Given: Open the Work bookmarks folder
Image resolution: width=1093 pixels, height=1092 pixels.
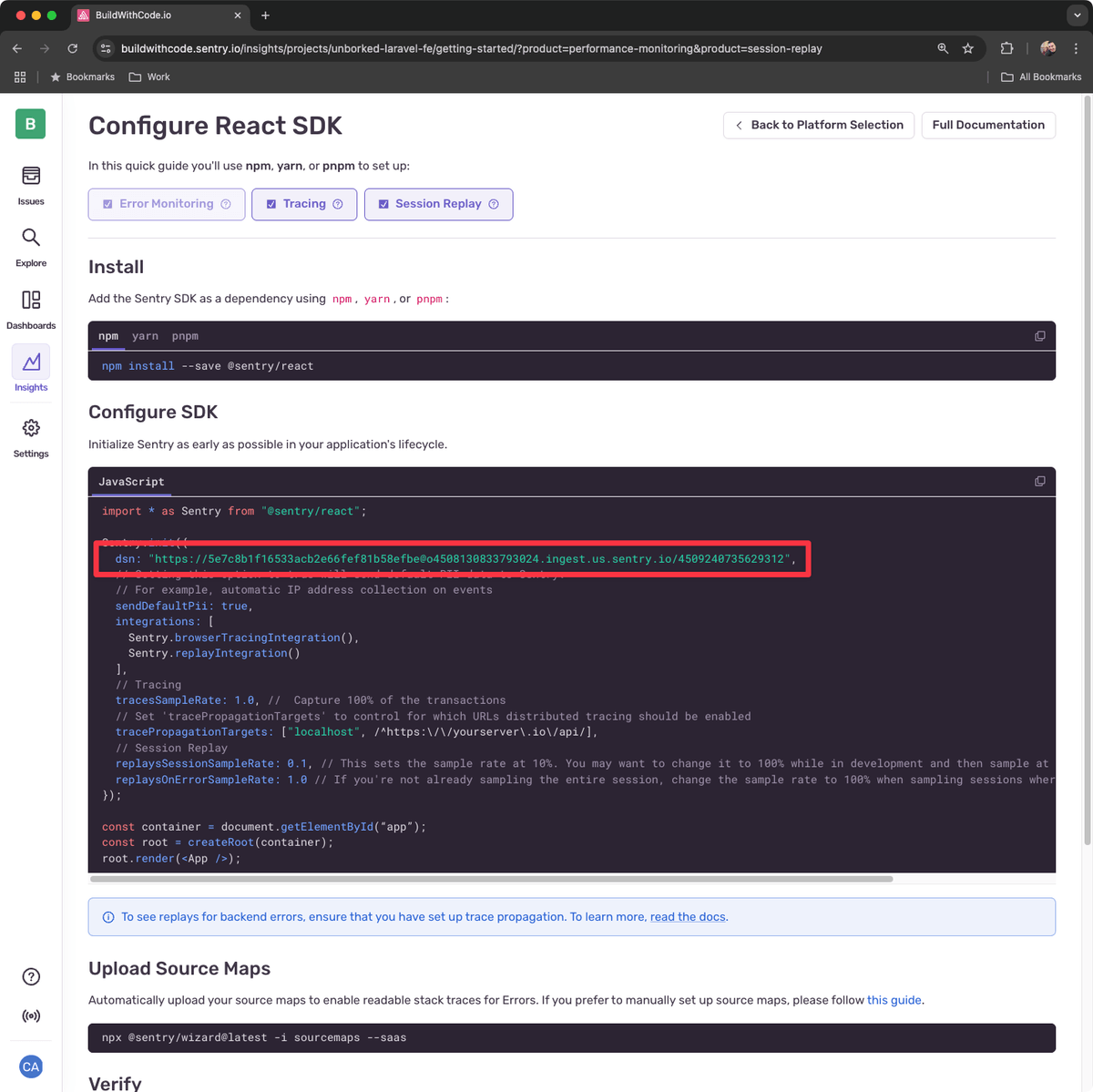Looking at the screenshot, I should [x=149, y=77].
